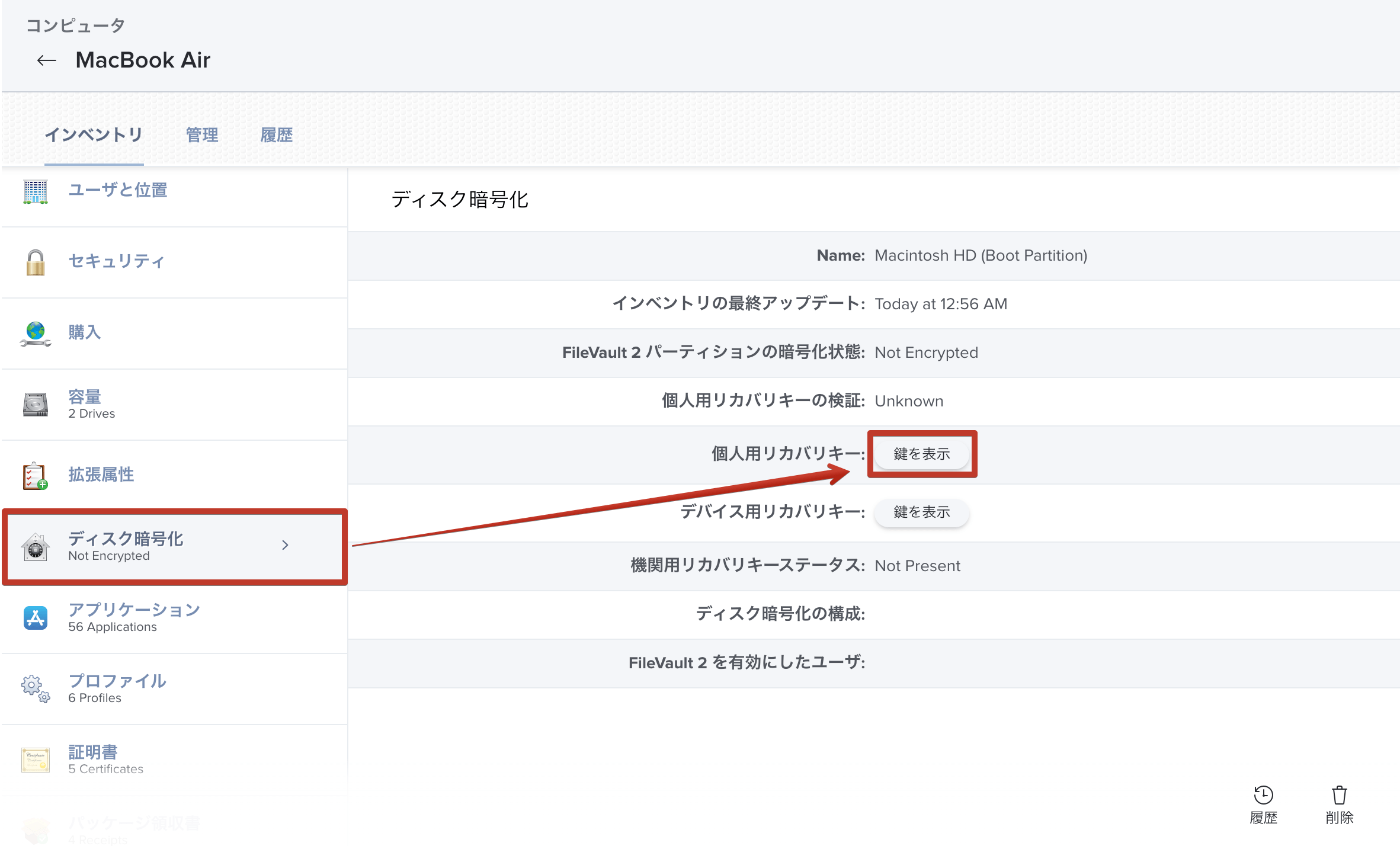Click the padlock icon for セキュリティ
The height and width of the screenshot is (846, 1400).
click(36, 262)
